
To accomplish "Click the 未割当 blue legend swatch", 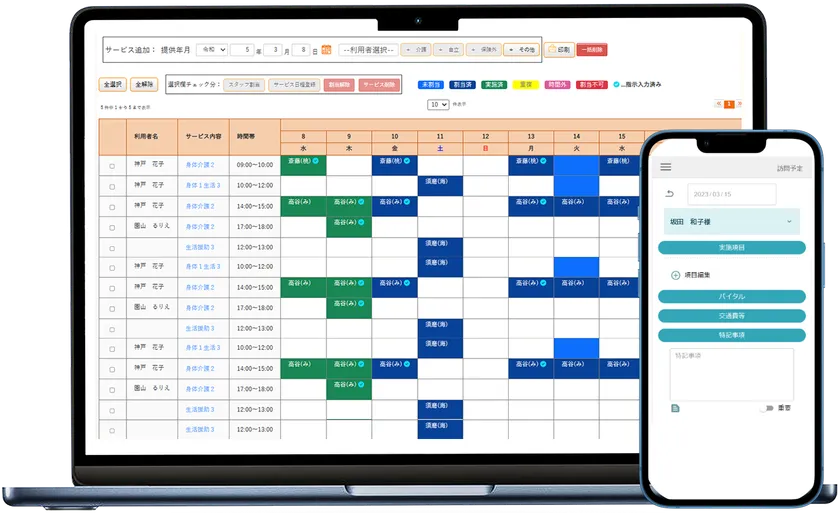I will pos(431,85).
